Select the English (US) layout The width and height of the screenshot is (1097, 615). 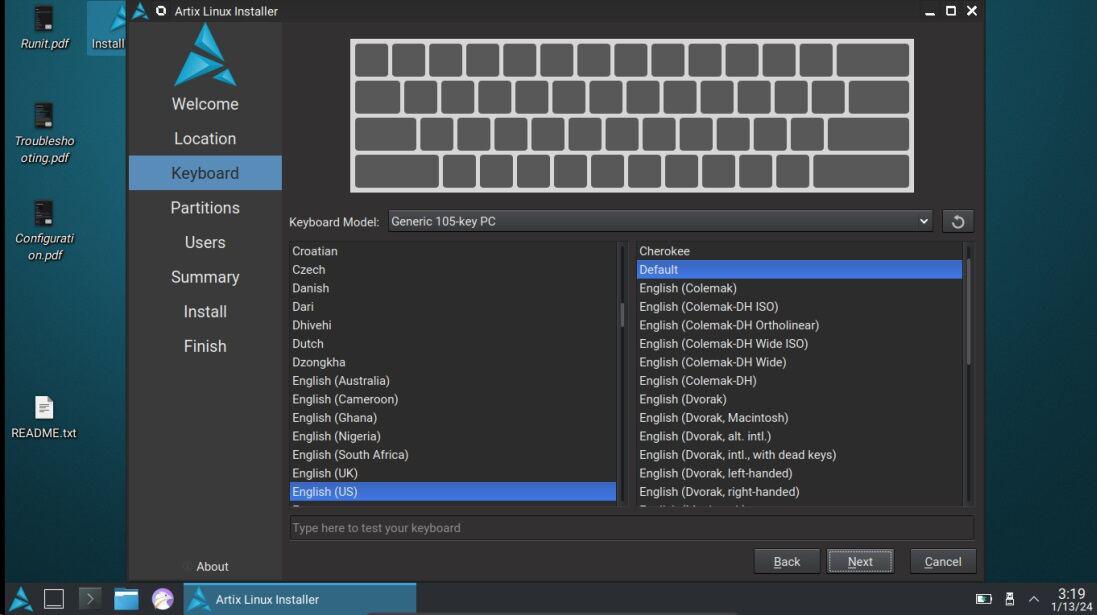tap(453, 492)
